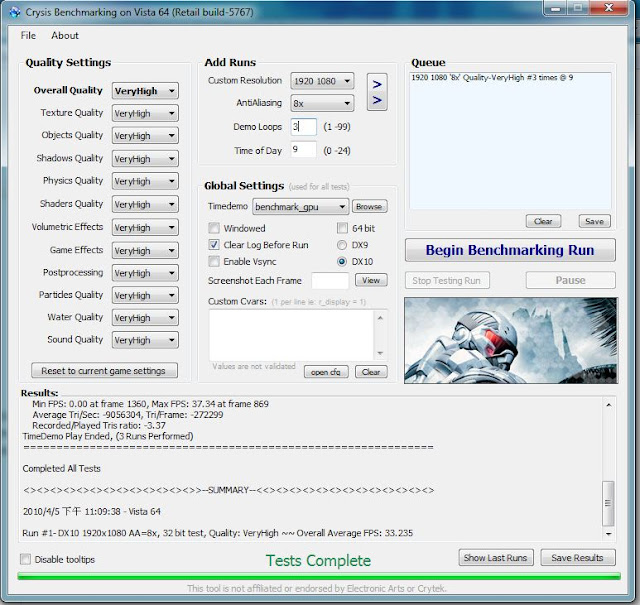Click the Demo Loops input field
Viewport: 640px width, 605px height.
(x=303, y=127)
